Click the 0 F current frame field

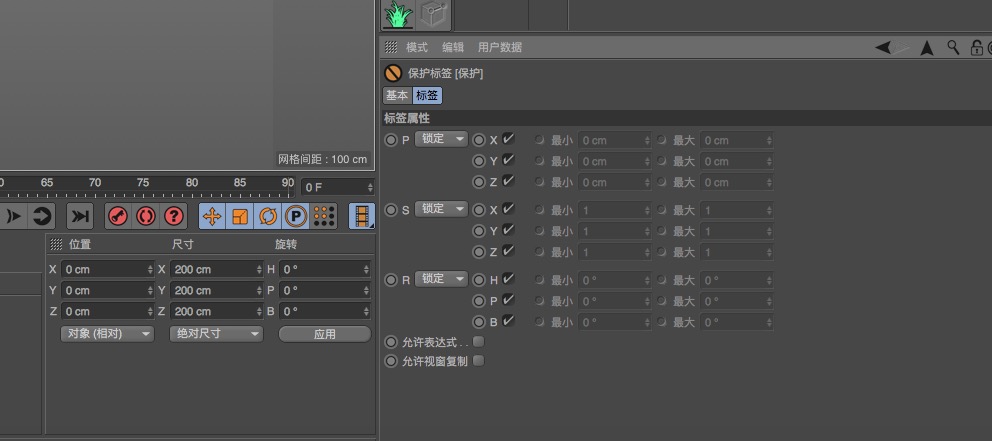(x=338, y=187)
